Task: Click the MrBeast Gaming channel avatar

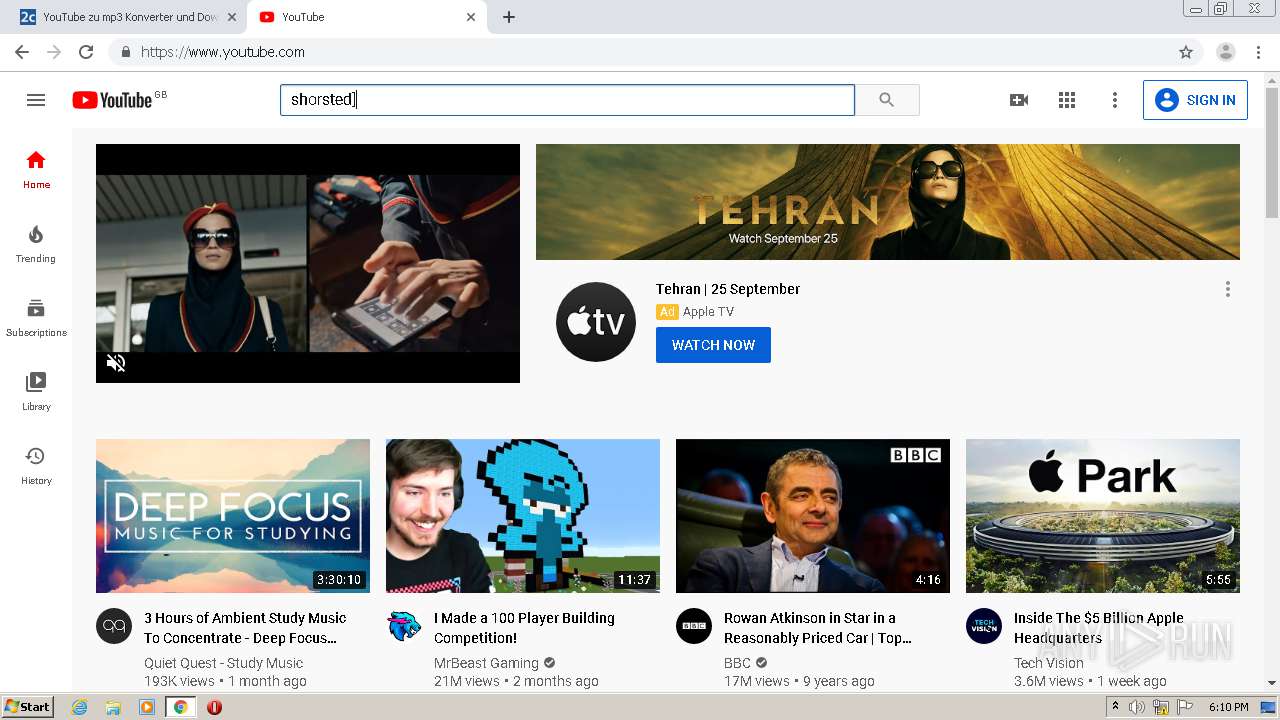Action: point(404,626)
